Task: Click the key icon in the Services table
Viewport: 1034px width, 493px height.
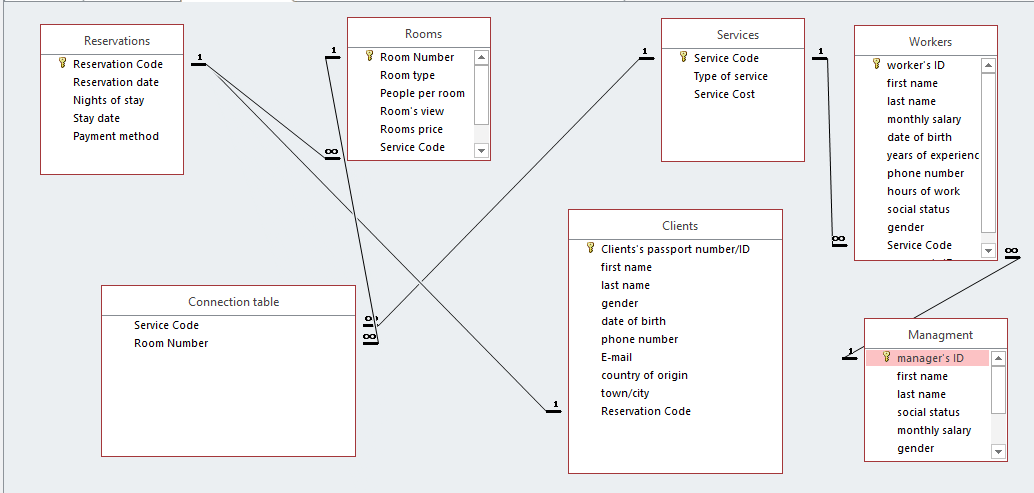Action: point(683,58)
